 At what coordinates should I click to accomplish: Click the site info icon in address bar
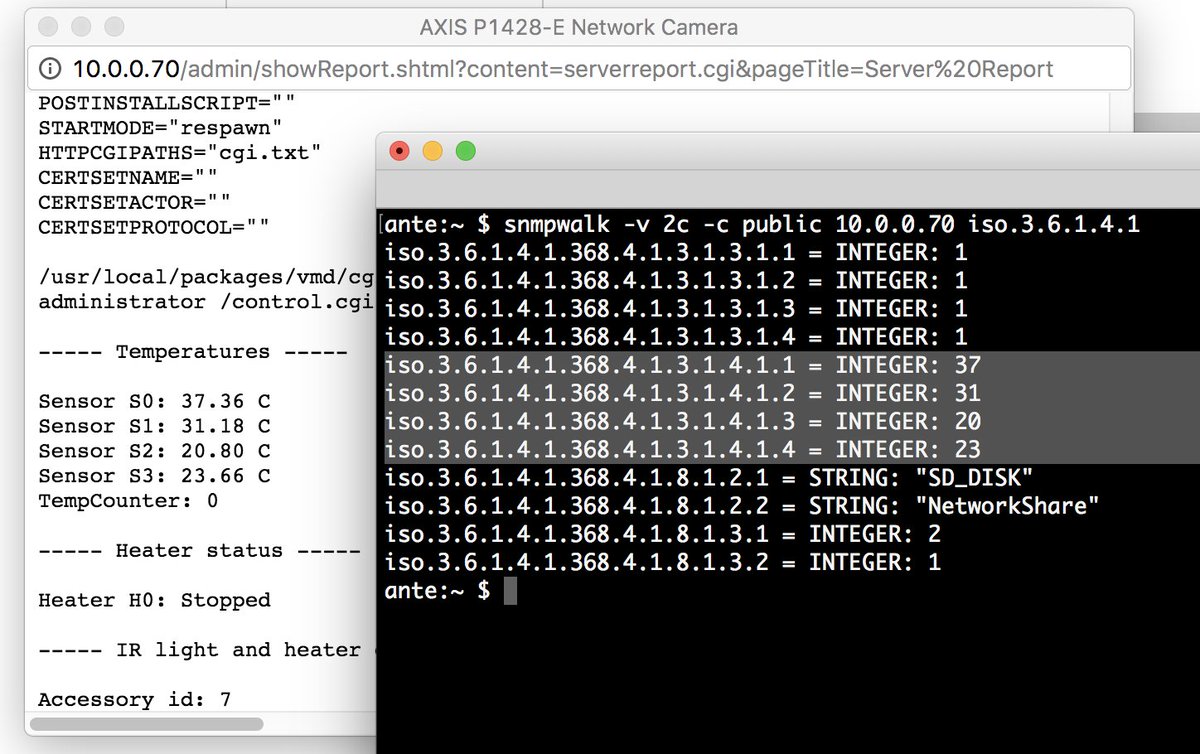[50, 70]
